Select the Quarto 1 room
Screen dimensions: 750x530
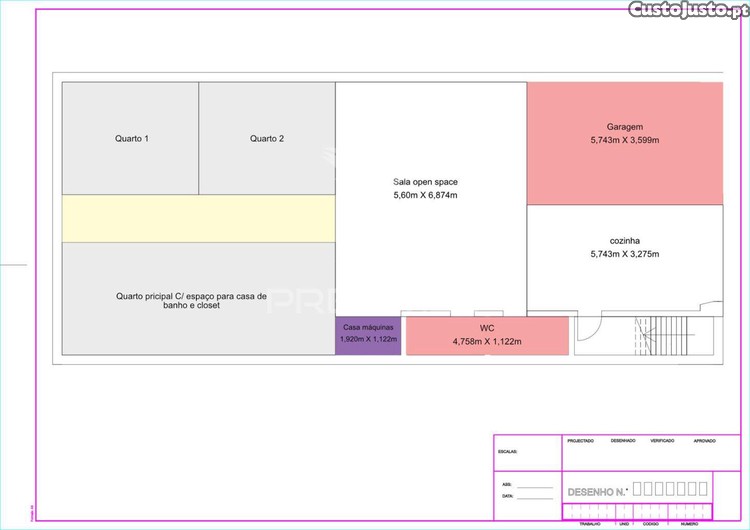point(131,138)
